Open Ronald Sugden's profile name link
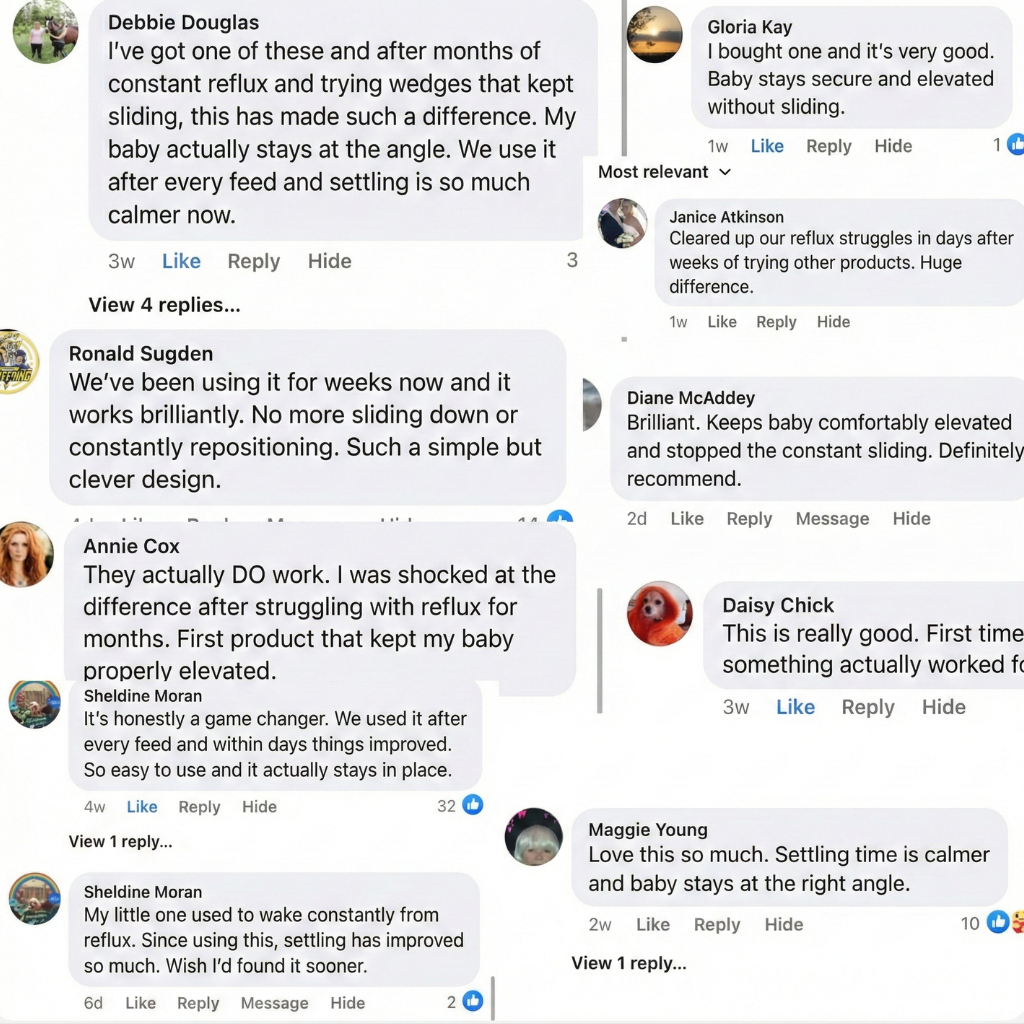The image size is (1024, 1024). click(141, 353)
